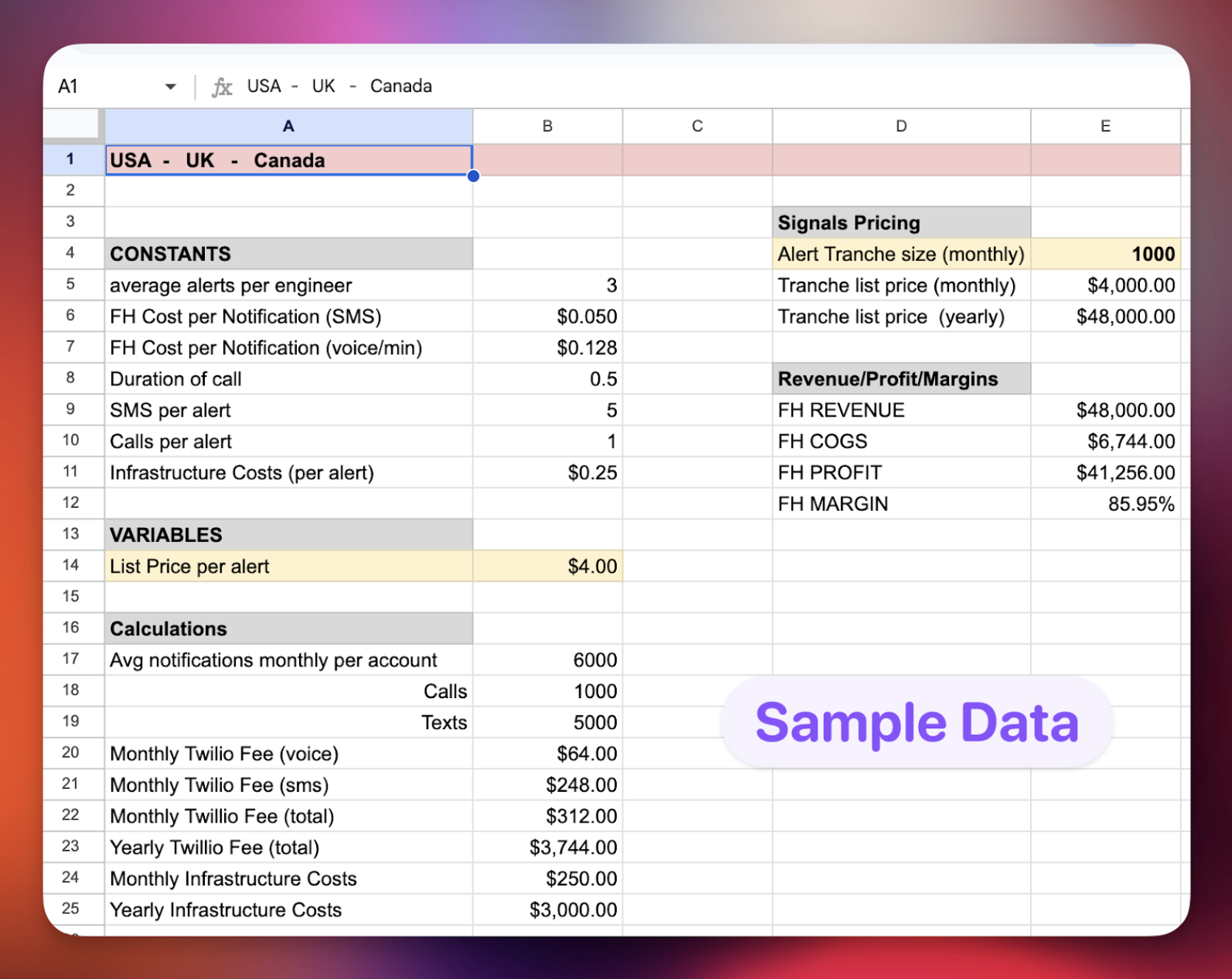Click the 'Revenue/Profit/Margins' heading cell
The width and height of the screenshot is (1232, 979).
[901, 379]
